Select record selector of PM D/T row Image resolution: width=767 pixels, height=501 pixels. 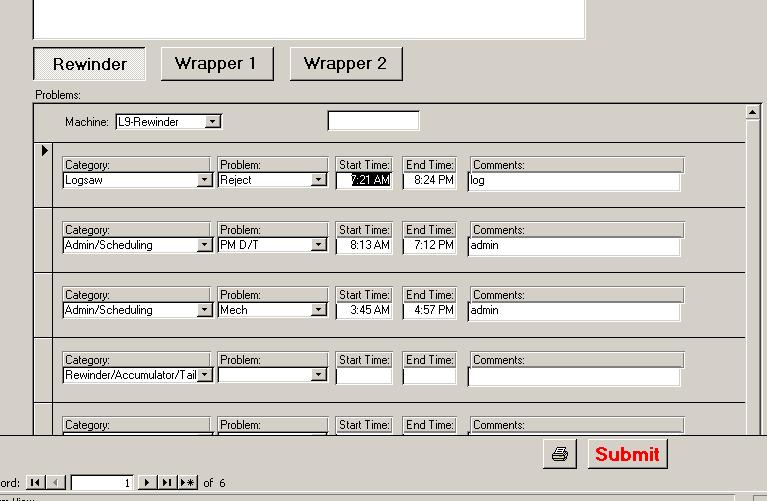tap(44, 240)
